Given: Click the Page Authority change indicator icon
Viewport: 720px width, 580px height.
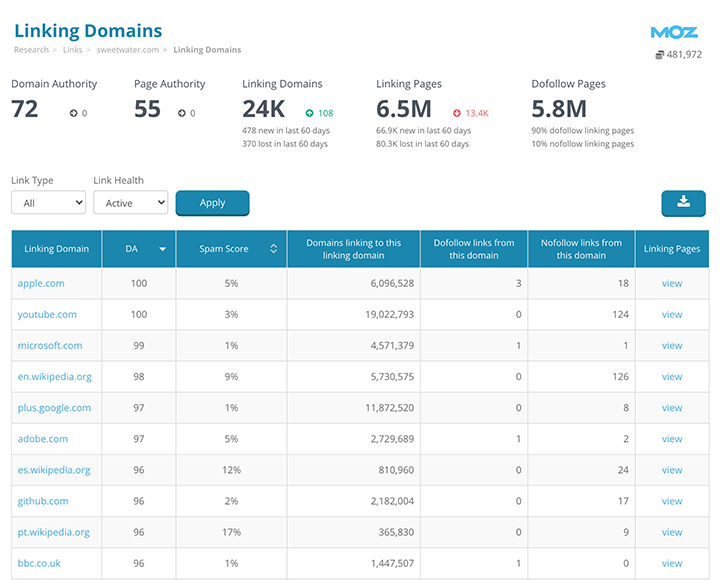Looking at the screenshot, I should pos(182,113).
